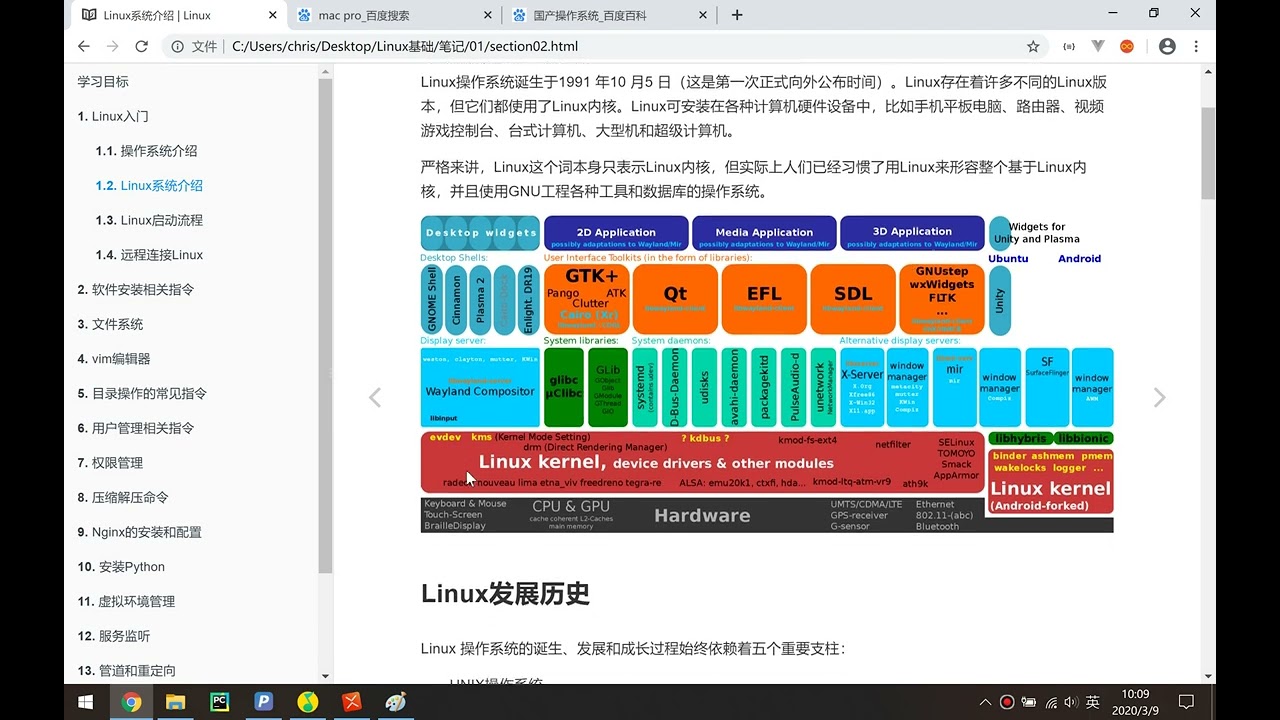Close the 国产操作系统 百度百科 tab
The height and width of the screenshot is (720, 1280).
[x=702, y=15]
